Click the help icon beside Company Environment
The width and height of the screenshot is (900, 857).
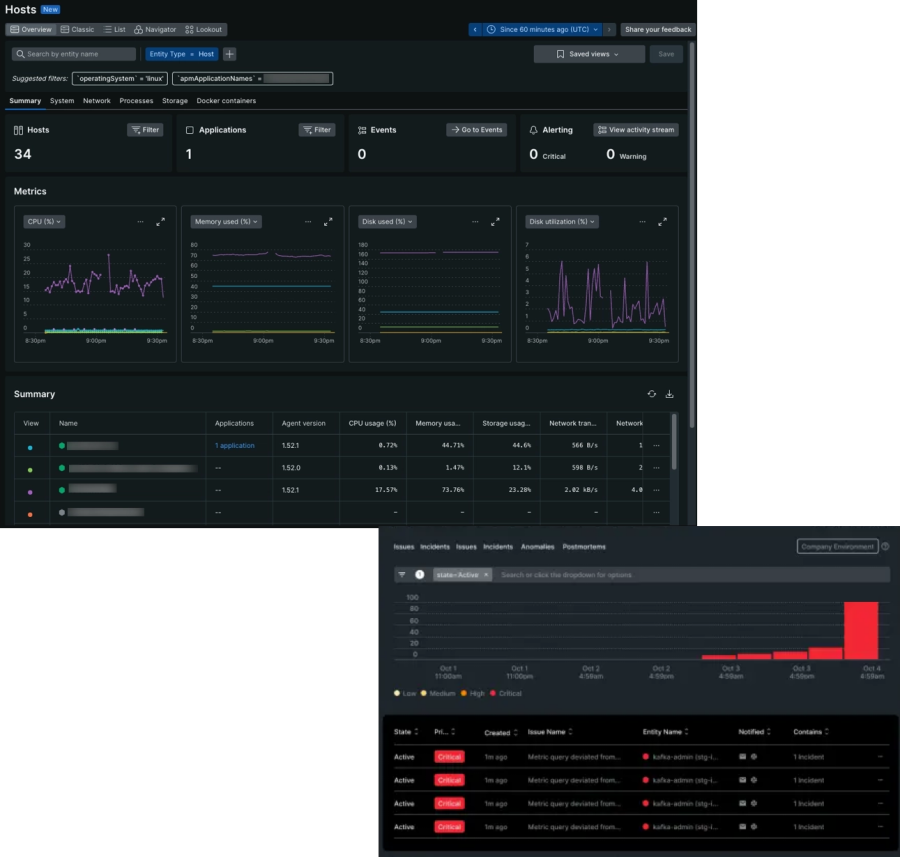(886, 547)
